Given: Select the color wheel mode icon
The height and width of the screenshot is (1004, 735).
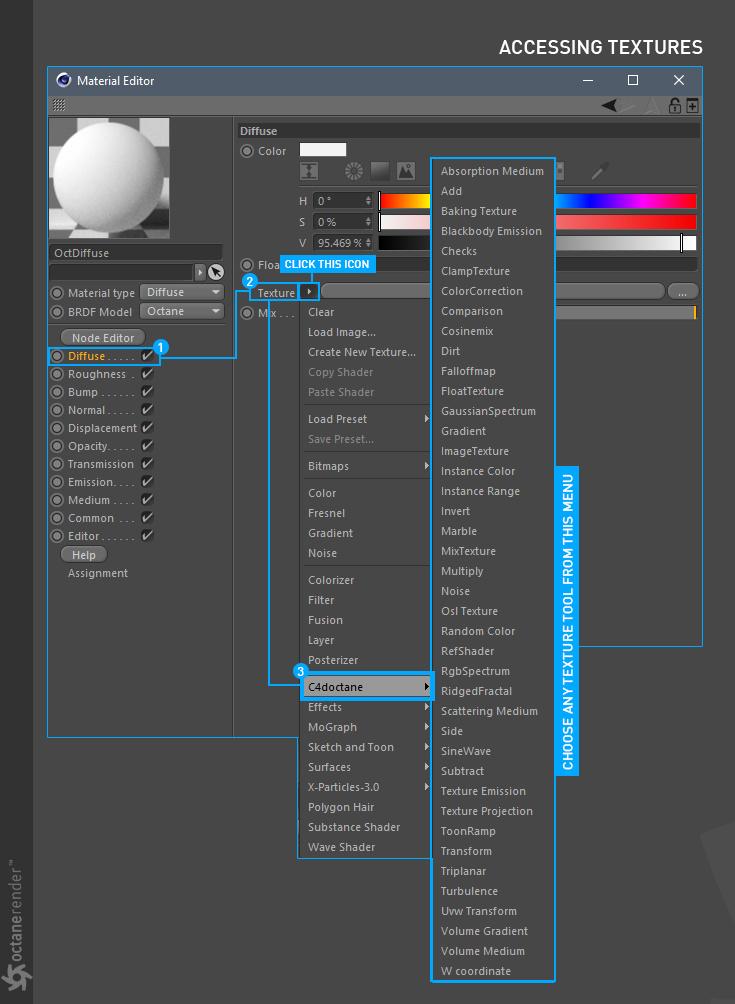Looking at the screenshot, I should [353, 171].
